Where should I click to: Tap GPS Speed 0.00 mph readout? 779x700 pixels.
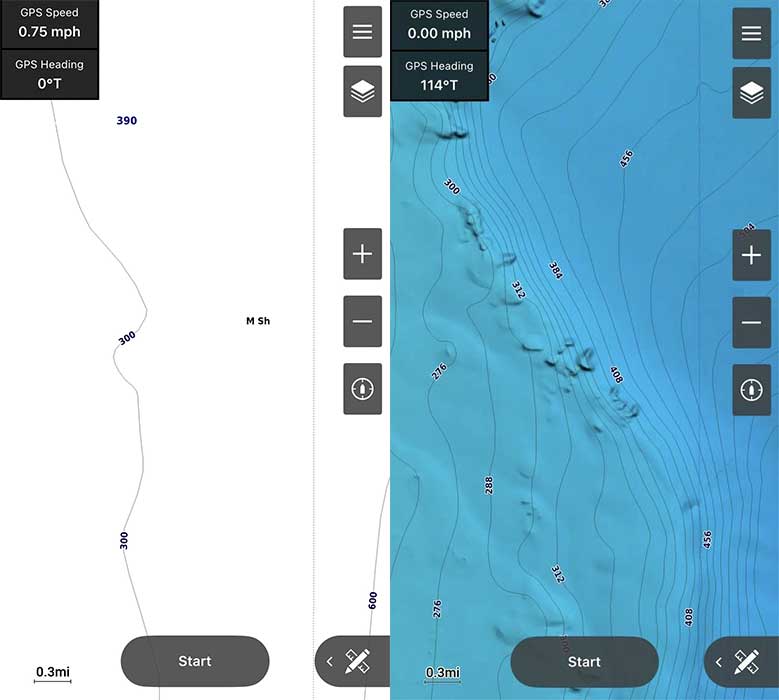click(439, 25)
